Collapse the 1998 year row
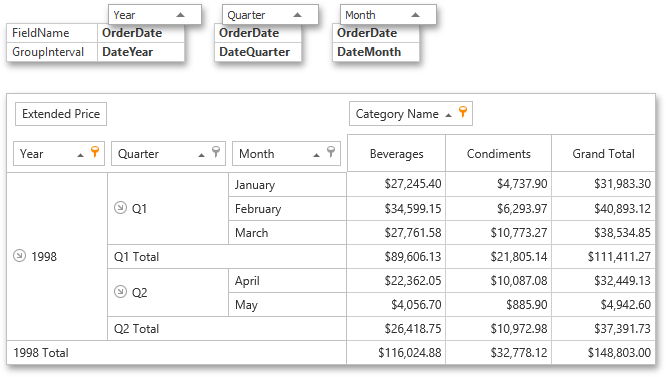Viewport: 666px width, 377px height. coord(19,256)
